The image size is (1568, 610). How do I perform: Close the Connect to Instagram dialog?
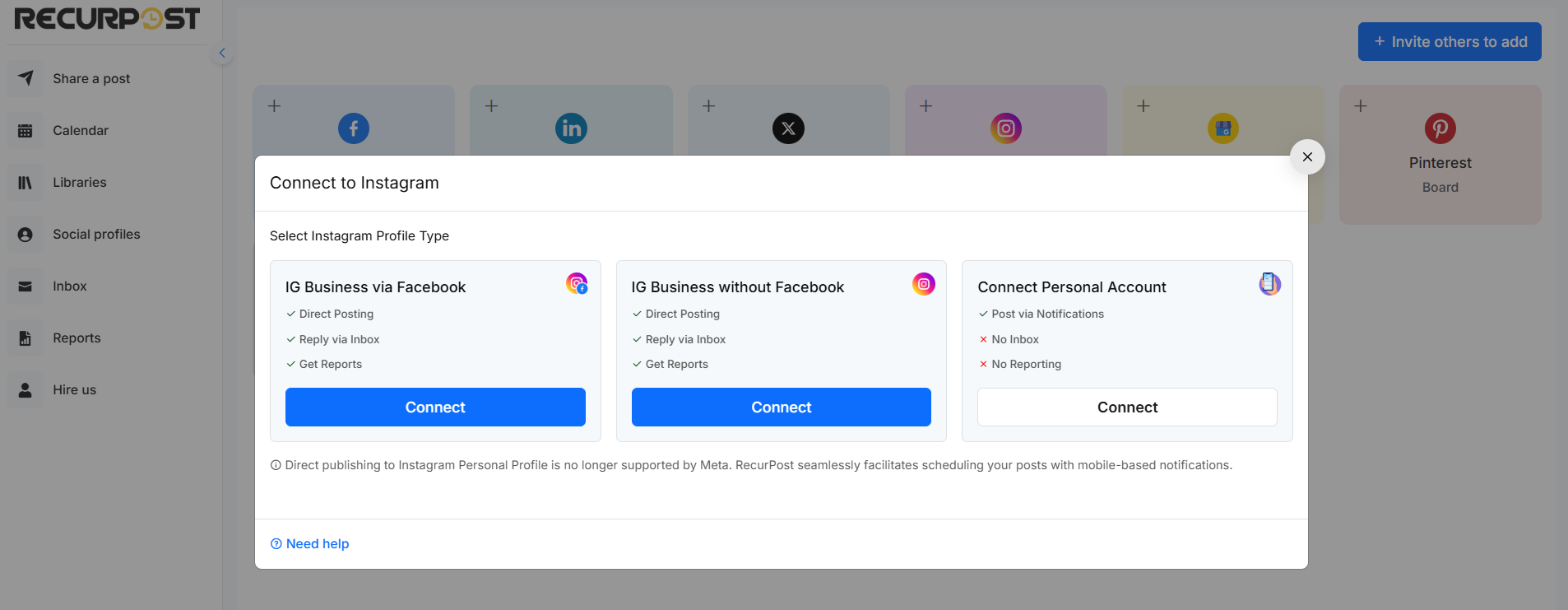[1307, 156]
